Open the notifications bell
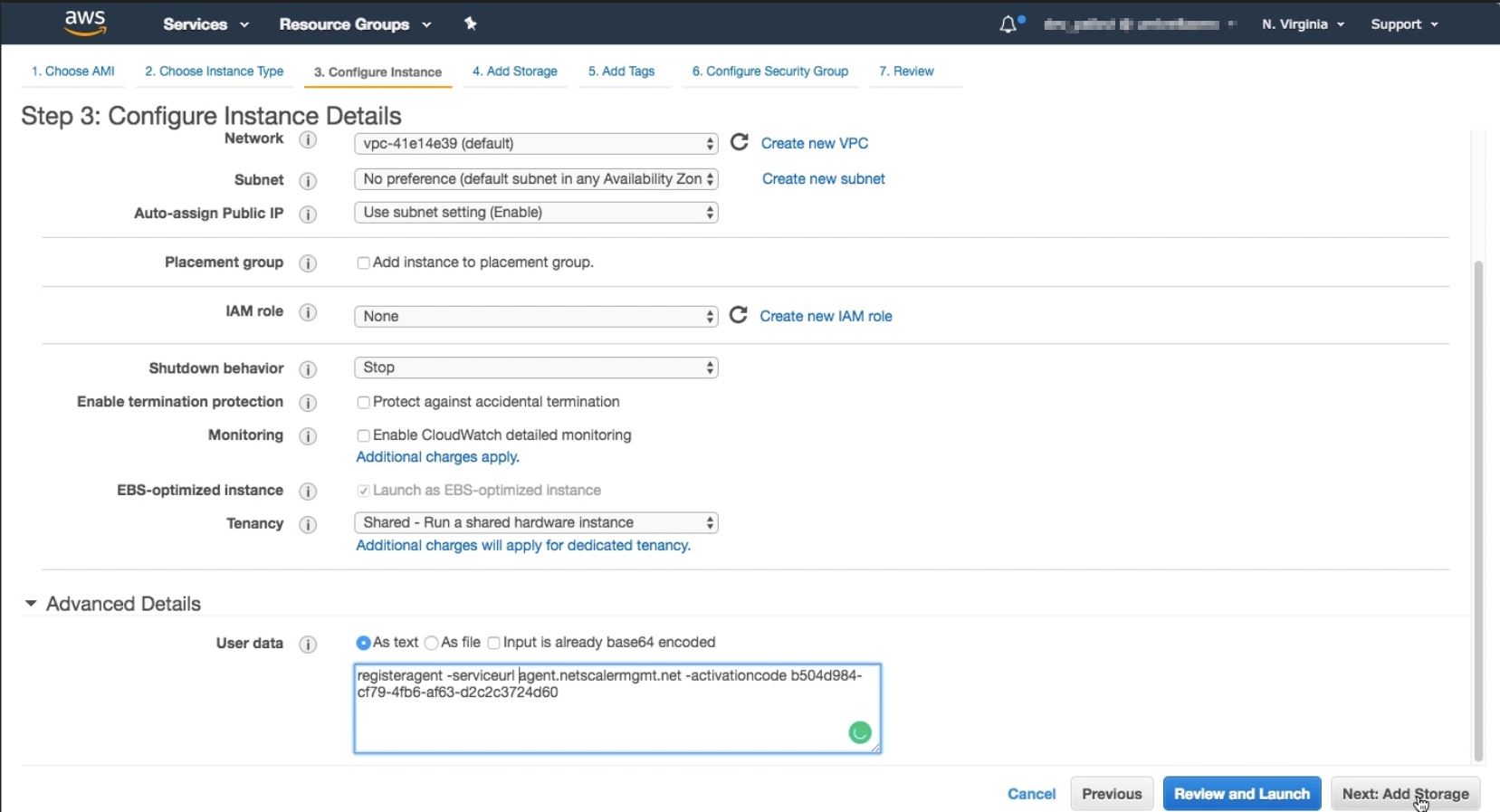This screenshot has width=1500, height=812. [1008, 24]
